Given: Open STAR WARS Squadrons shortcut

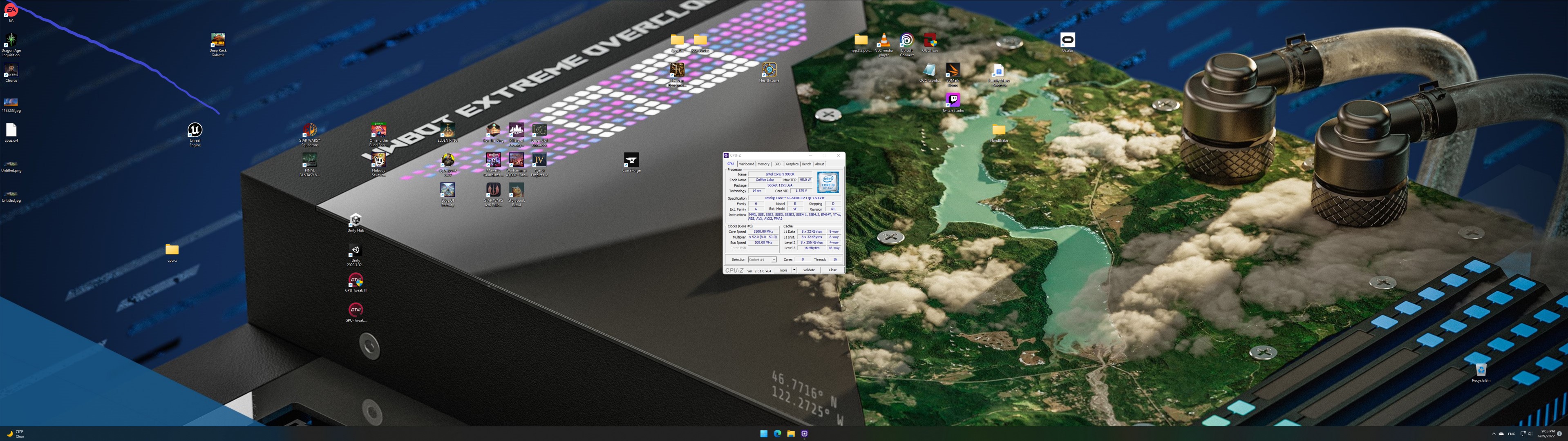Looking at the screenshot, I should point(310,135).
